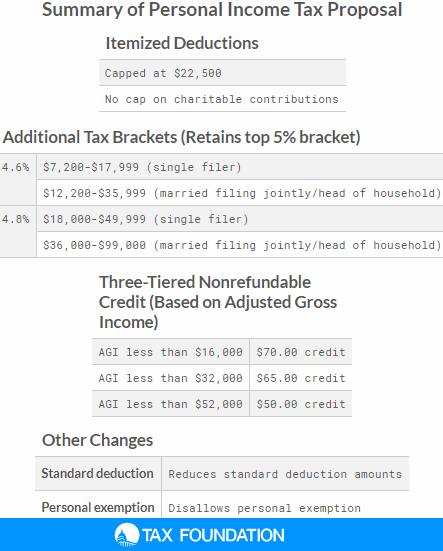Click the $7,200-$17,999 single filer row
The width and height of the screenshot is (443, 551).
pyautogui.click(x=240, y=167)
